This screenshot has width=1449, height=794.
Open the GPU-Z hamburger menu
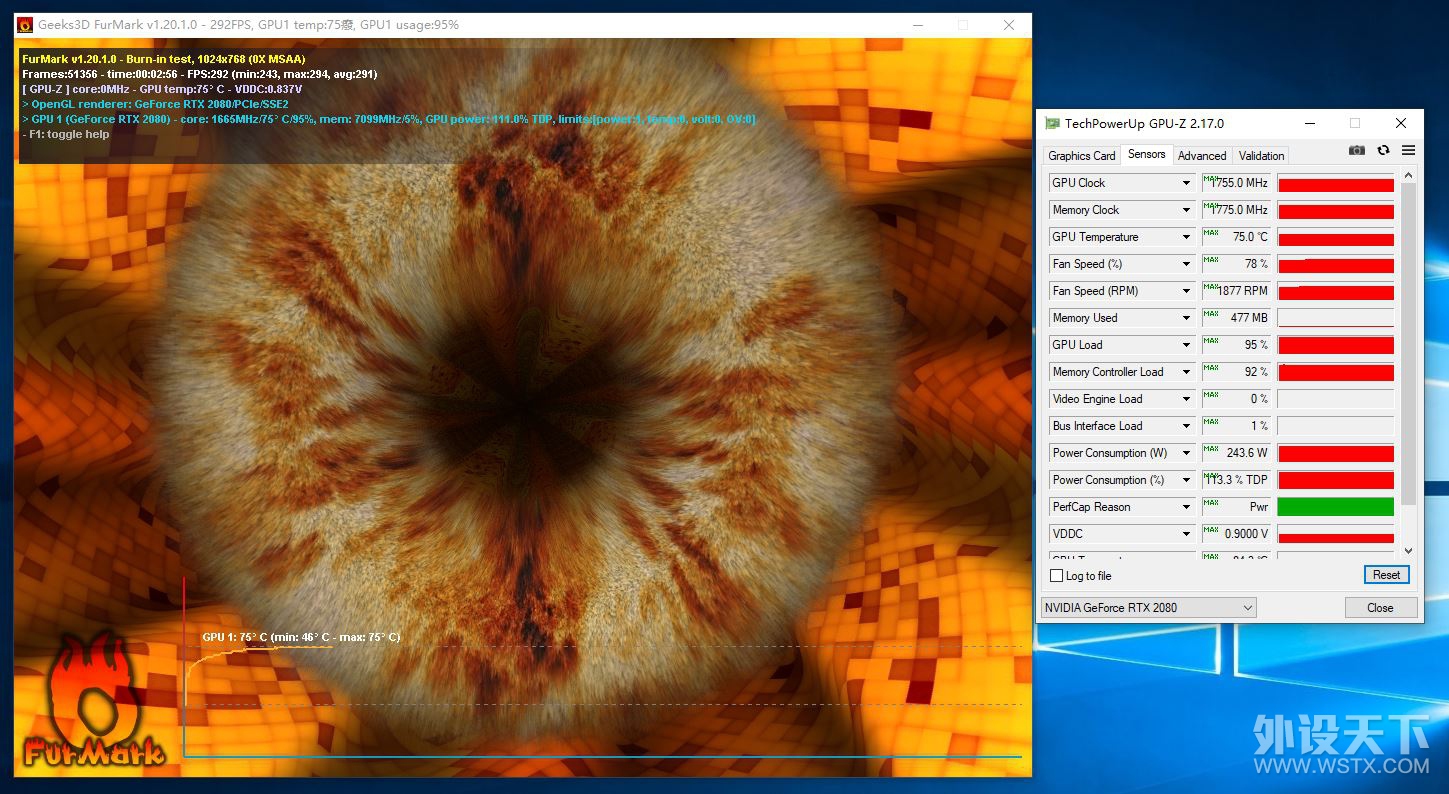[x=1408, y=151]
